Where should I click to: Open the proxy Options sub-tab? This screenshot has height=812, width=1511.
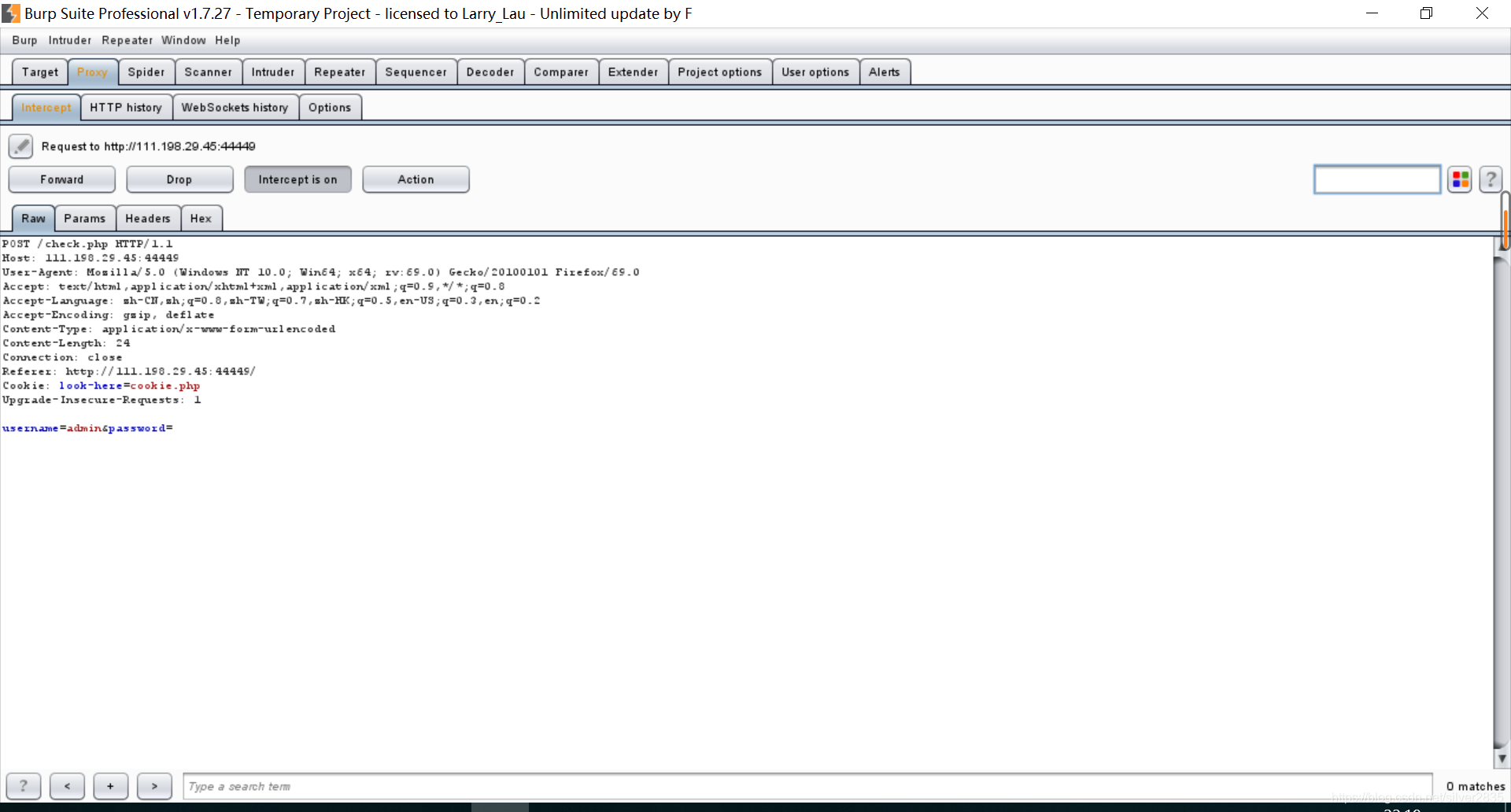330,107
